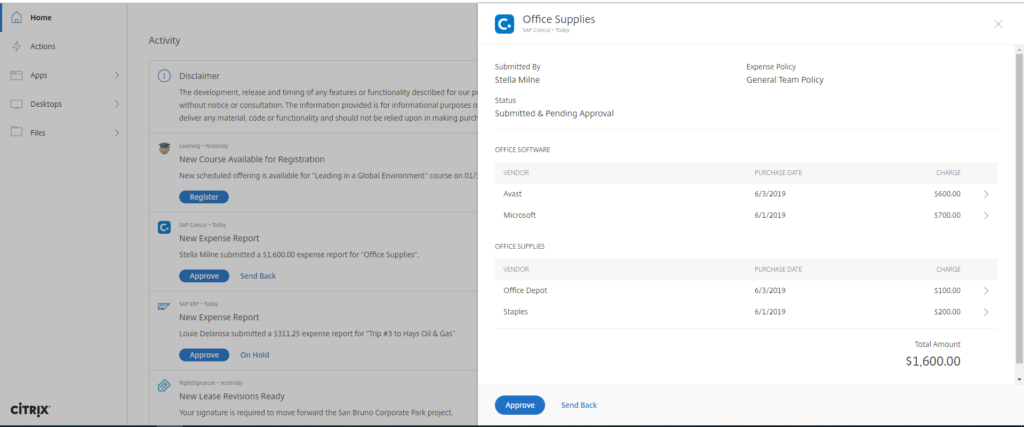This screenshot has width=1024, height=427.
Task: Select the Staples vendor name
Action: pos(515,312)
